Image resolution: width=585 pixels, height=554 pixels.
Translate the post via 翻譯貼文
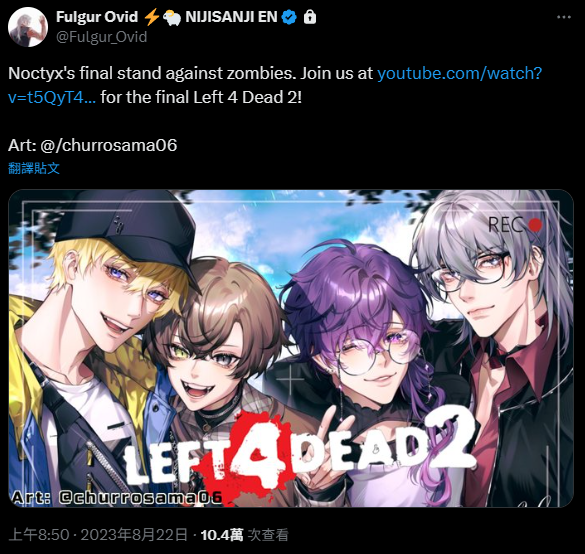pyautogui.click(x=34, y=168)
